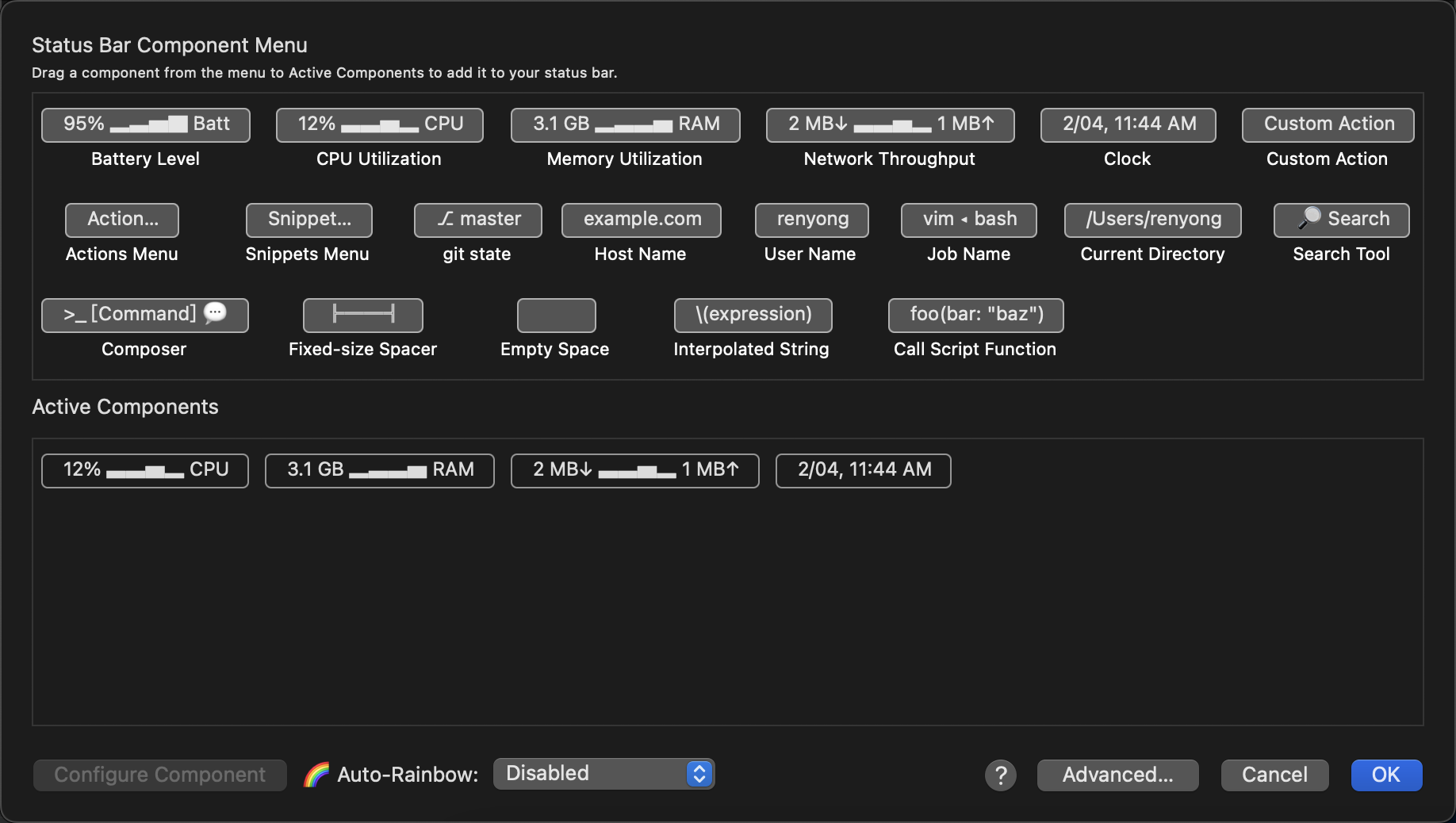Select the Fixed-size Spacer component

pyautogui.click(x=363, y=315)
